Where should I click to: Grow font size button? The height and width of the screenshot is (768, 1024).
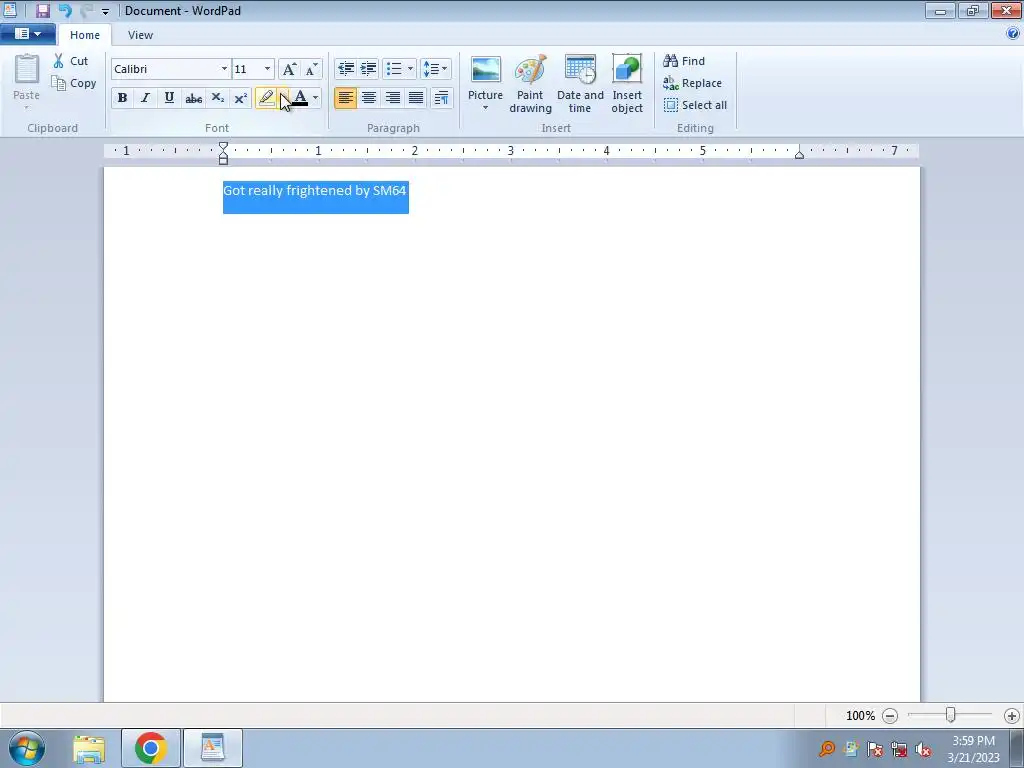(x=289, y=69)
